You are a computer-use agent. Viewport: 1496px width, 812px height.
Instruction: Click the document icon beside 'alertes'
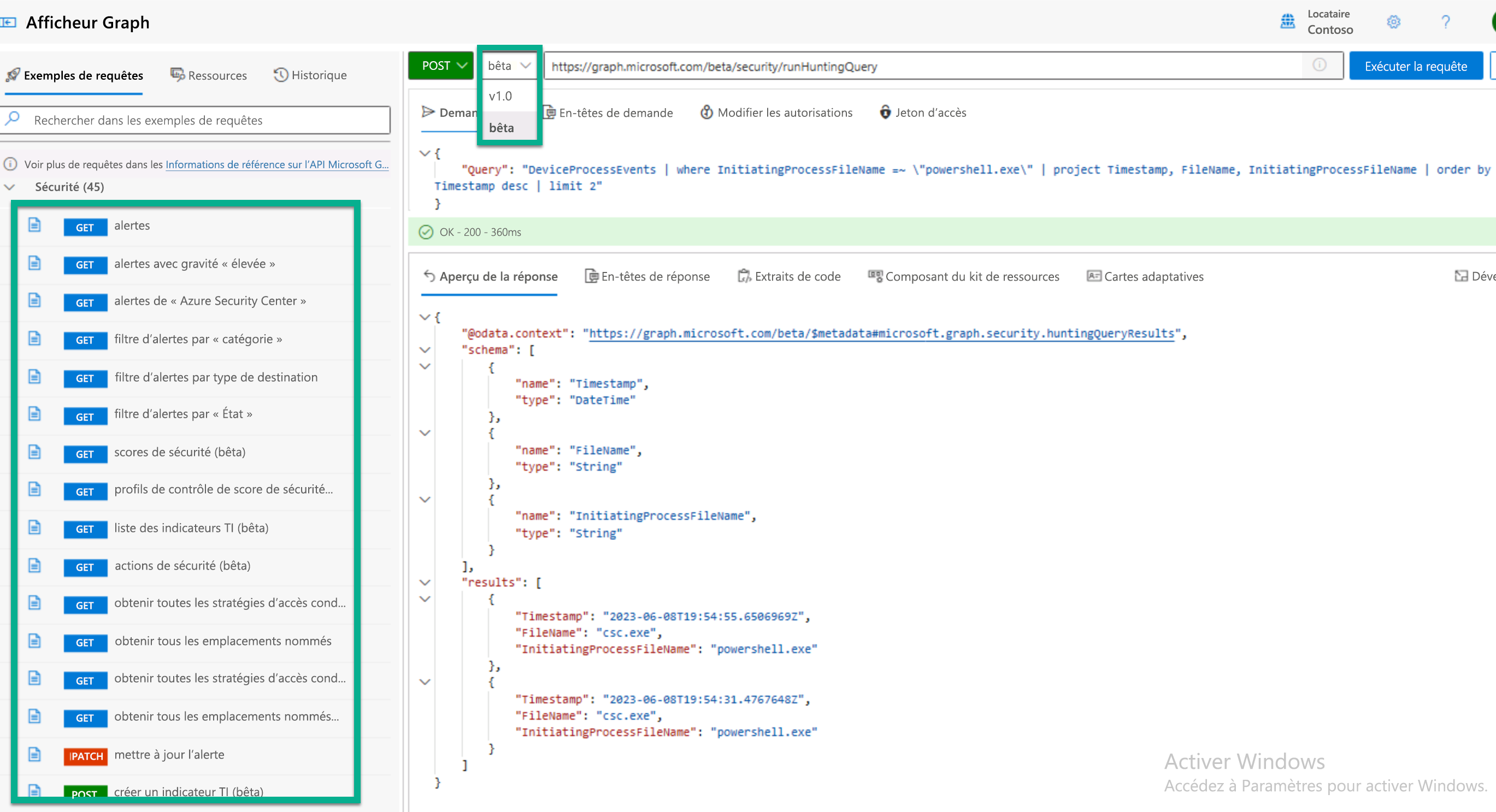click(35, 224)
